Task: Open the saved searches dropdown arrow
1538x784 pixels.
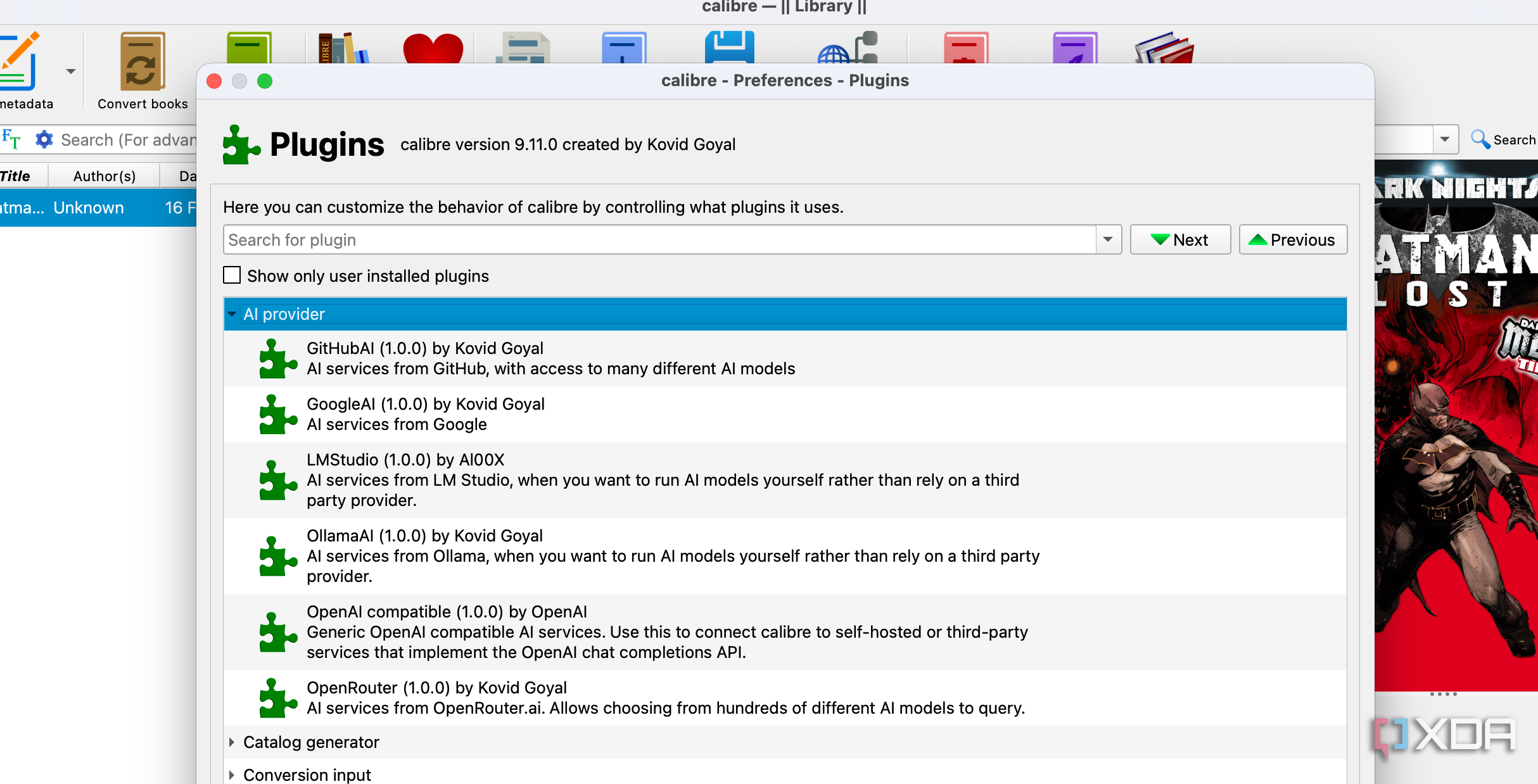Action: tap(1445, 139)
